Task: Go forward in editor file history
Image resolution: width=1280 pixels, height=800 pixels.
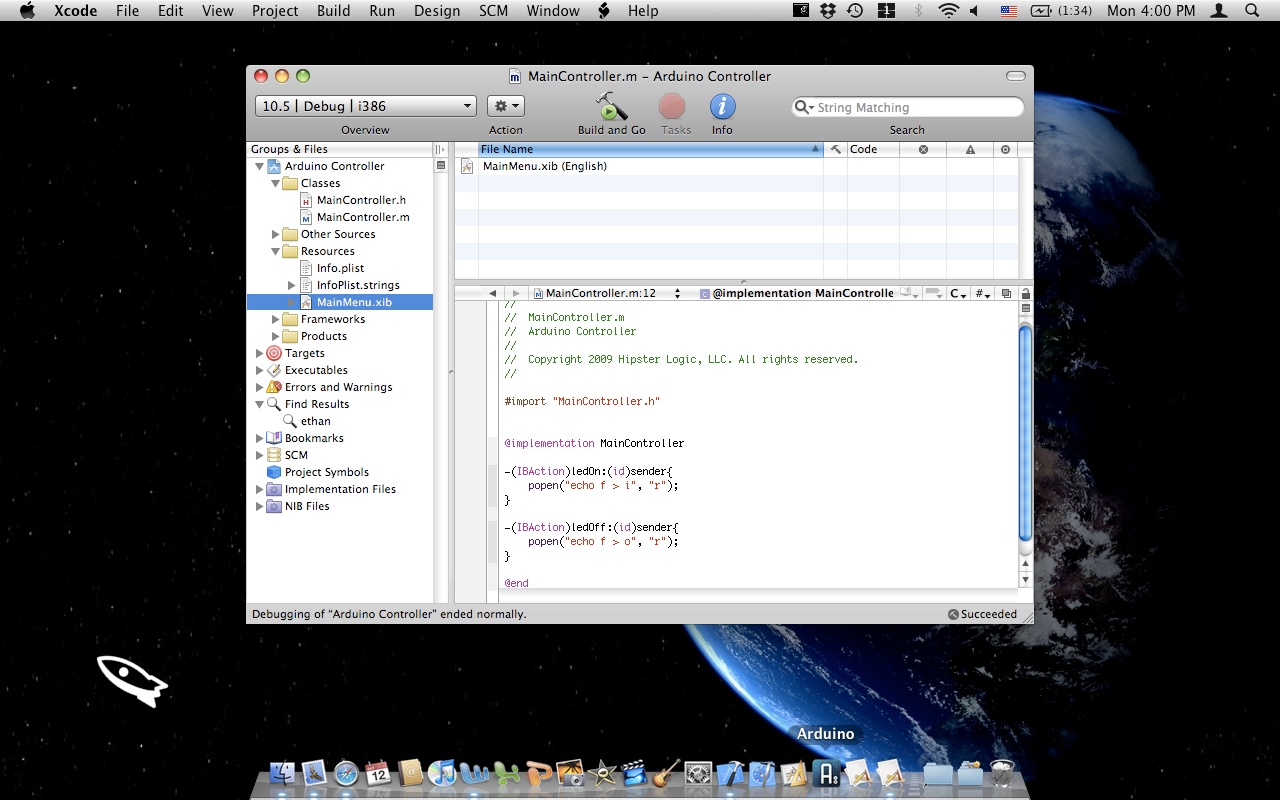Action: click(516, 293)
